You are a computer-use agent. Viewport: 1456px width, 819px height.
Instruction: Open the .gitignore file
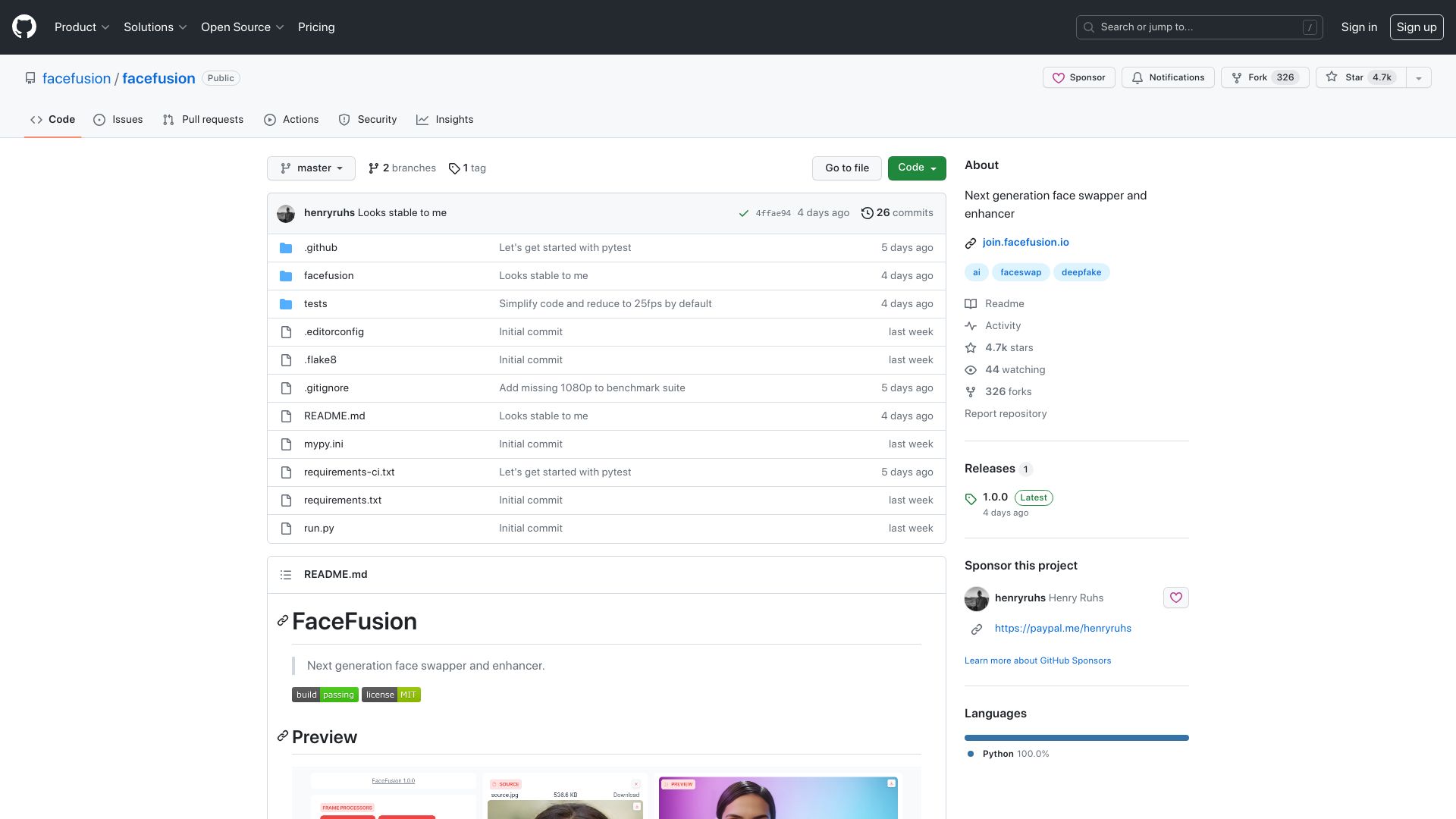coord(326,388)
